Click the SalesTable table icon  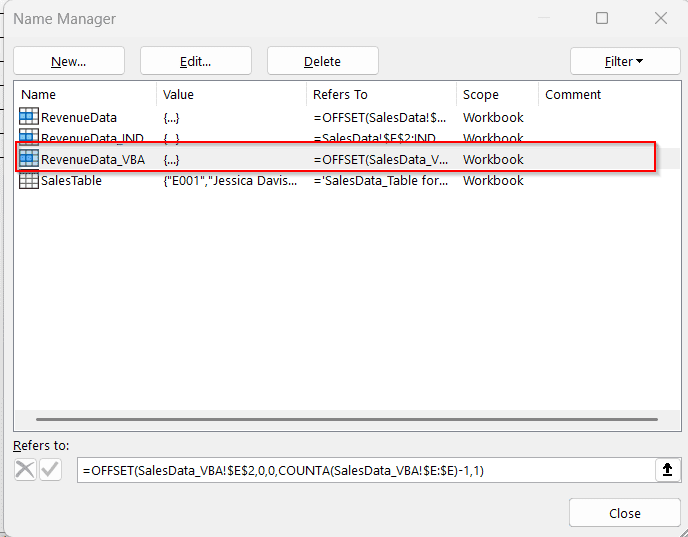pyautogui.click(x=28, y=181)
